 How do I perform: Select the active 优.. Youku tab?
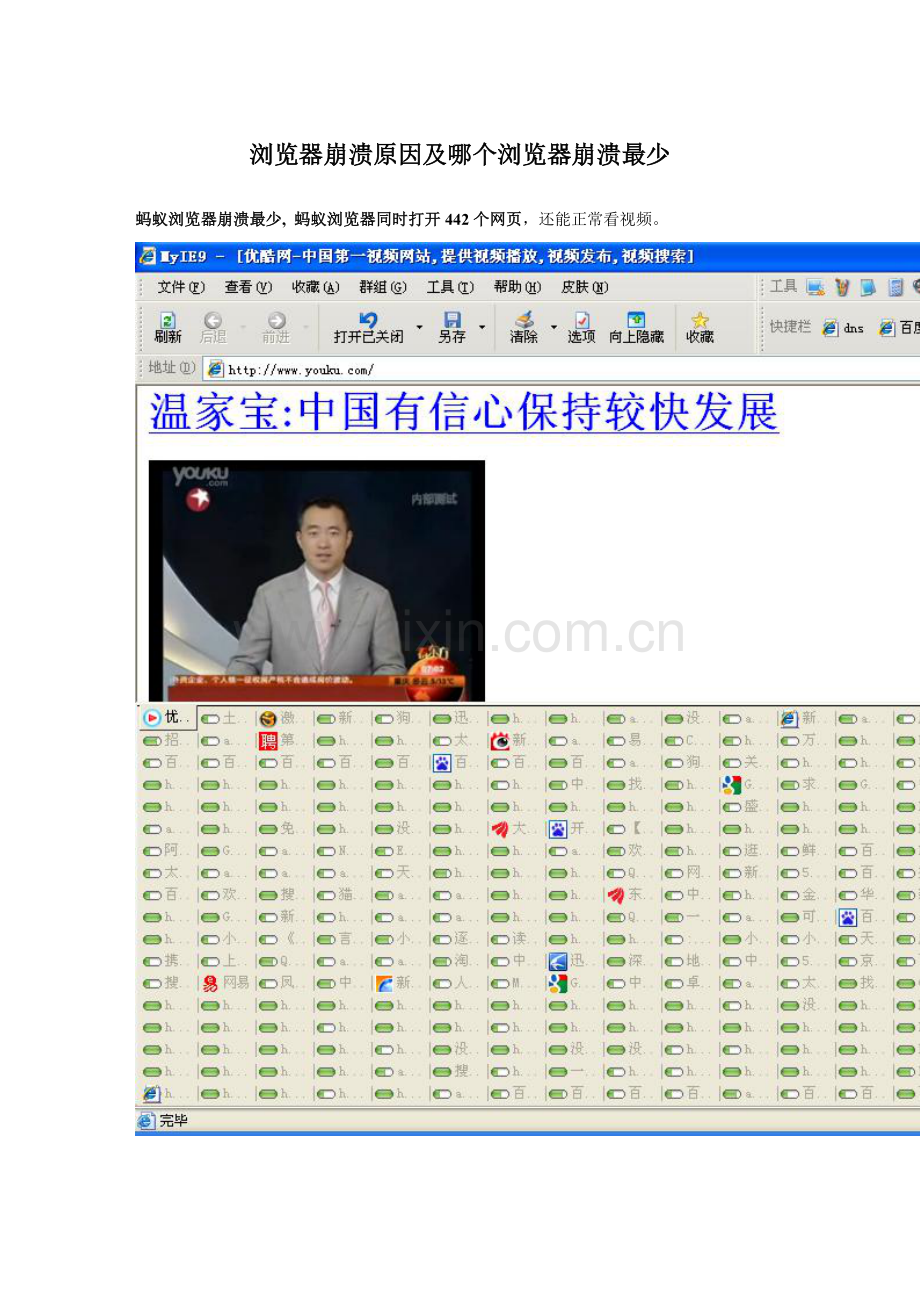[x=166, y=717]
